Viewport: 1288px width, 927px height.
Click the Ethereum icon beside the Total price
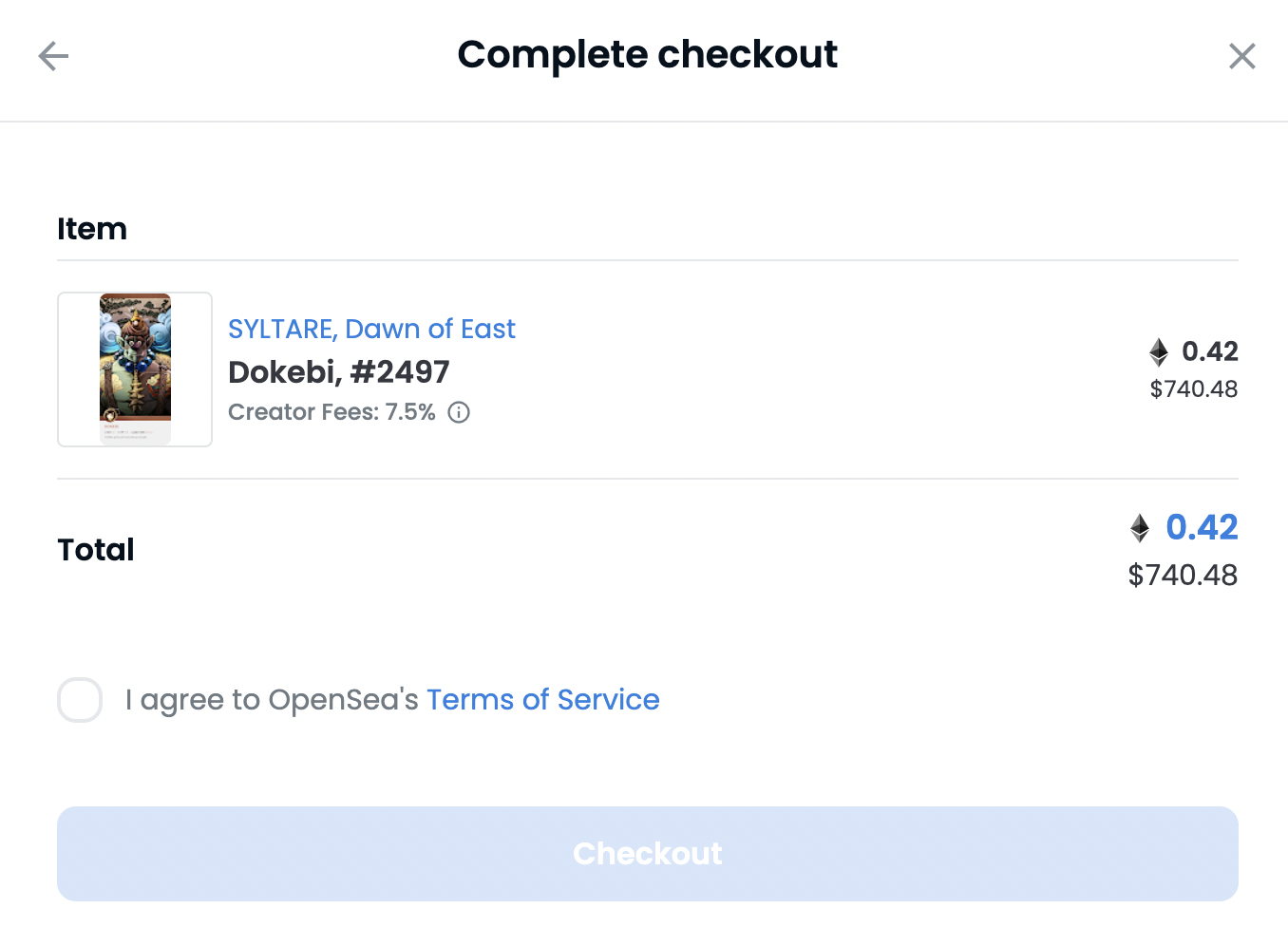[x=1140, y=528]
